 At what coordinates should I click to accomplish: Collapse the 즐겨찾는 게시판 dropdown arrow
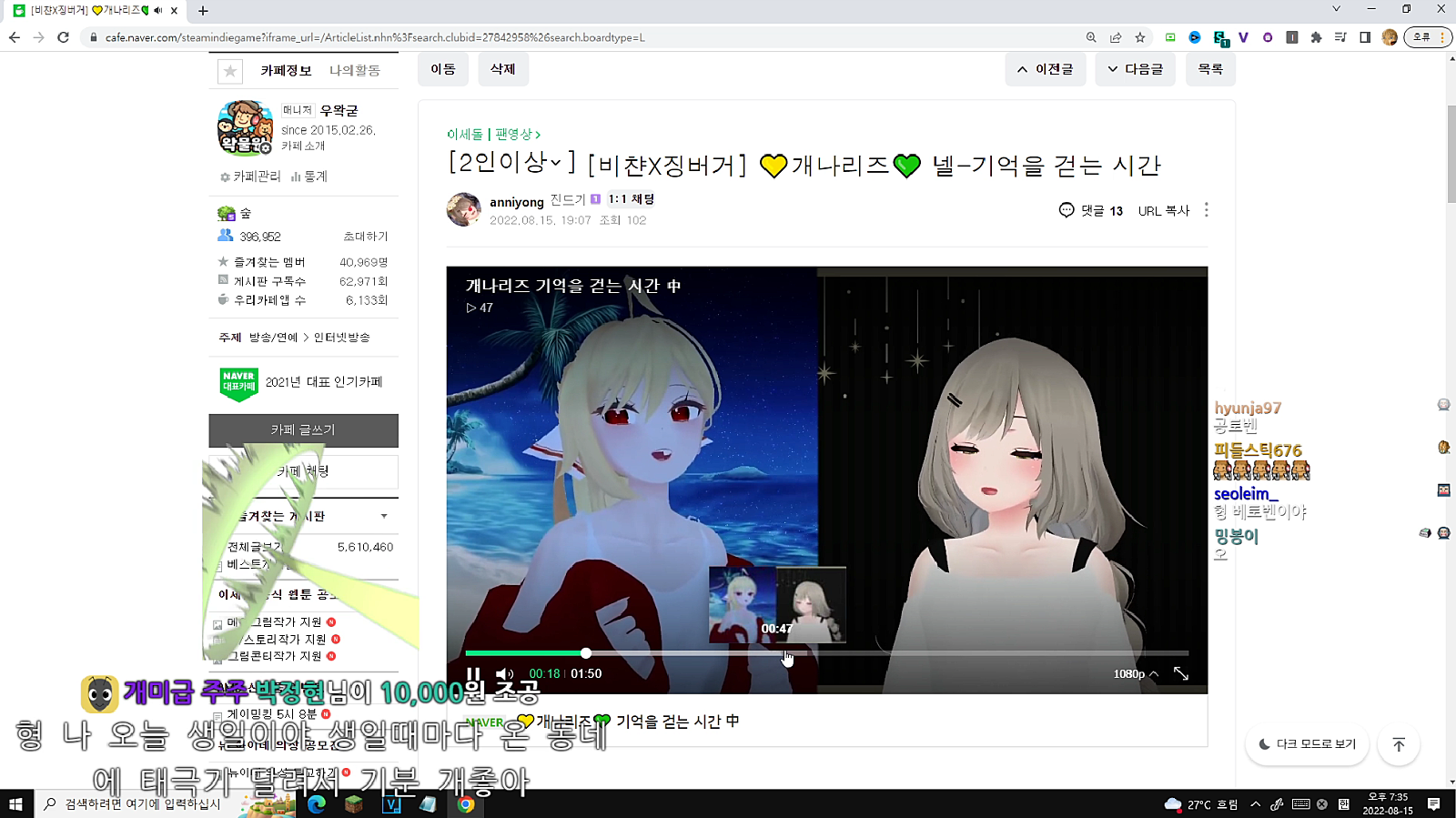coord(384,516)
